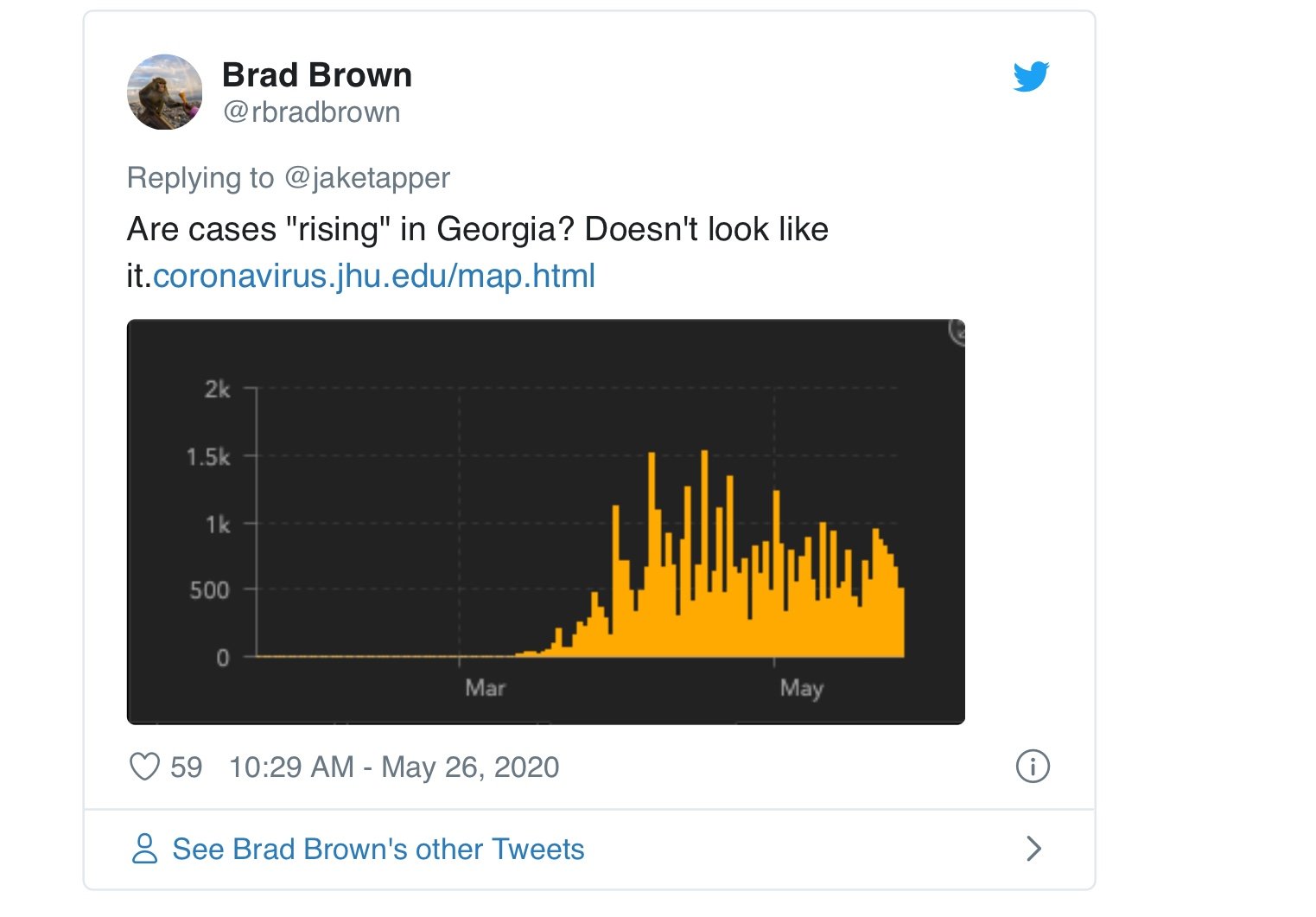Open the @jaketapper reply mention
The image size is (1316, 917).
(x=366, y=177)
